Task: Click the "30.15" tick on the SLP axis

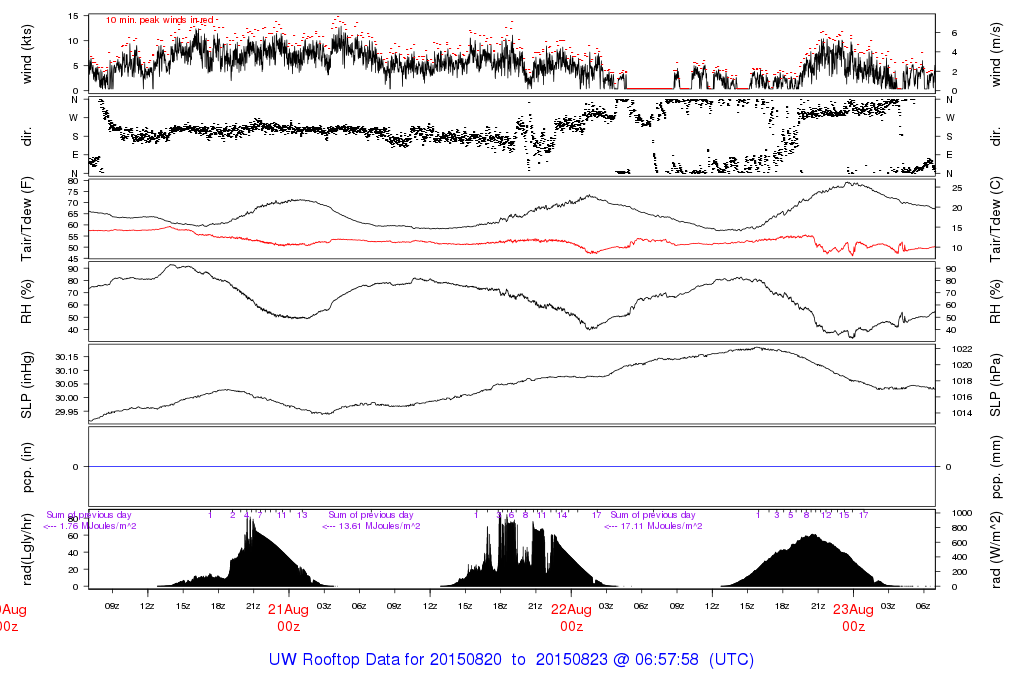Action: pos(67,357)
